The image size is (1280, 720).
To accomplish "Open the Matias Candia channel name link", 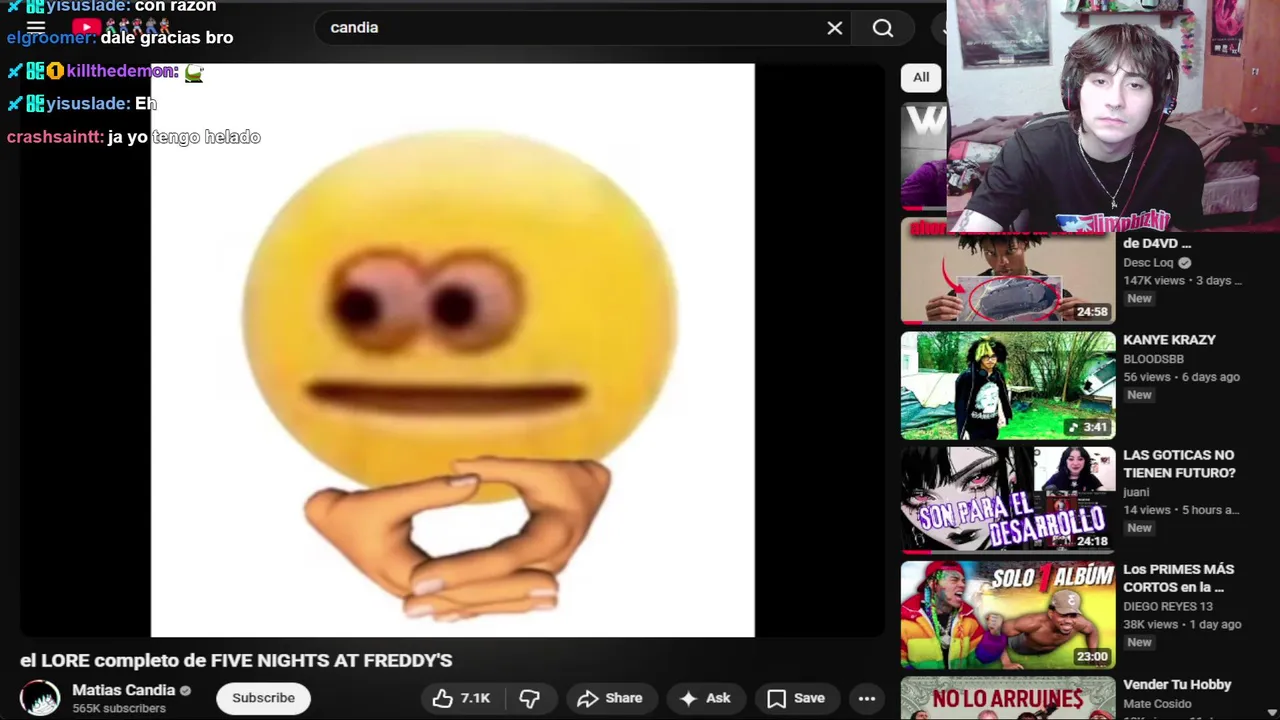I will click(x=124, y=690).
